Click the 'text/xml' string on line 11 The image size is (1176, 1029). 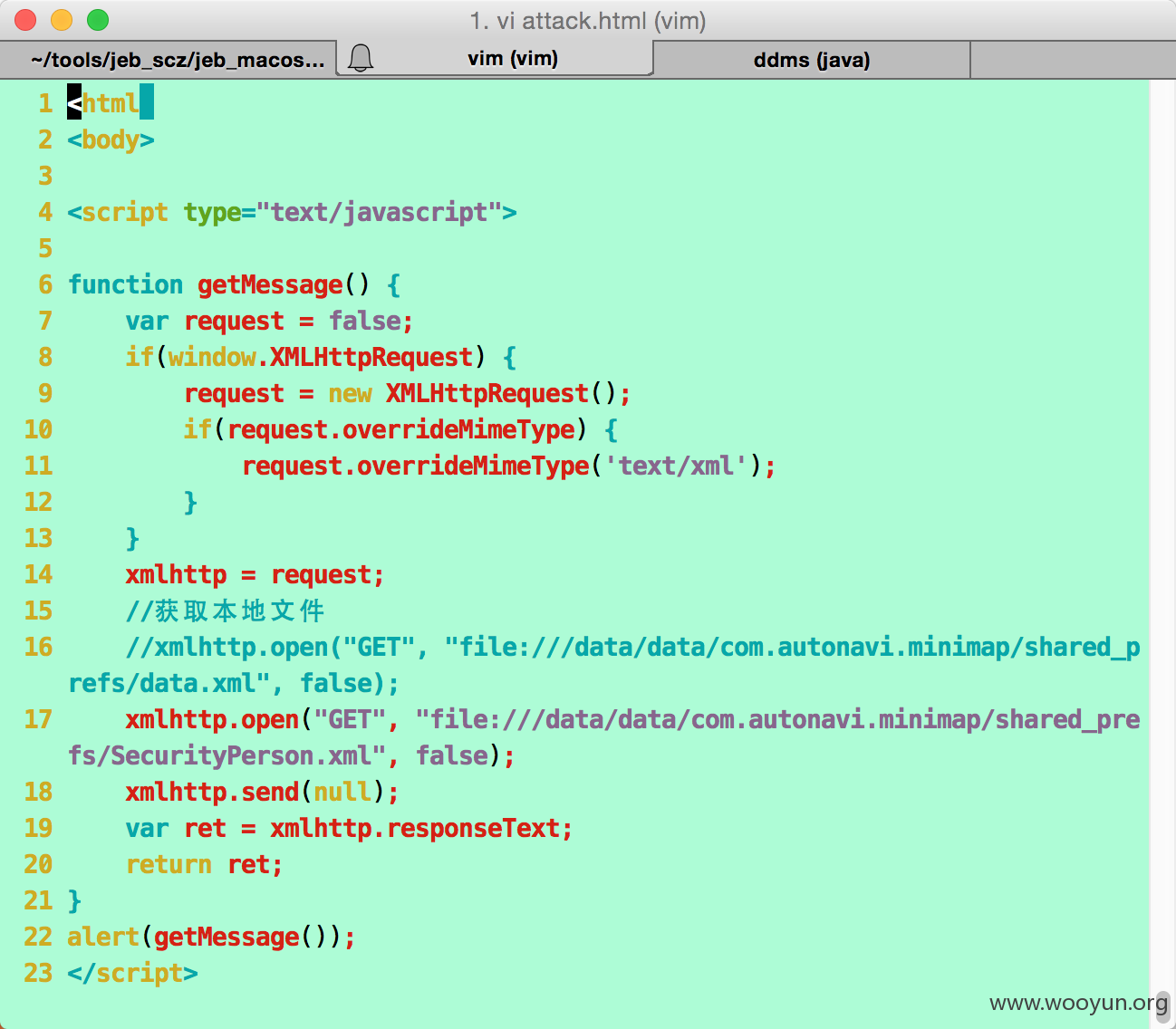point(676,466)
